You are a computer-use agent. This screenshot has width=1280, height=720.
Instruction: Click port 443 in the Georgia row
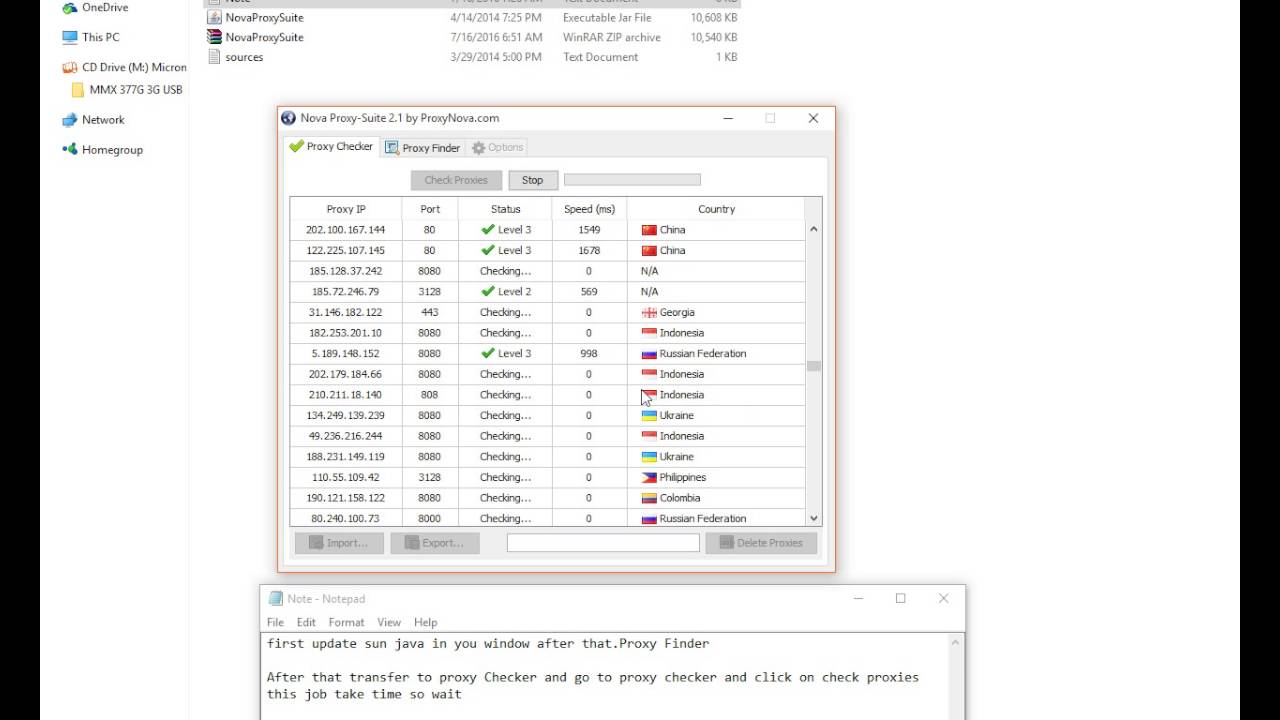coord(430,312)
